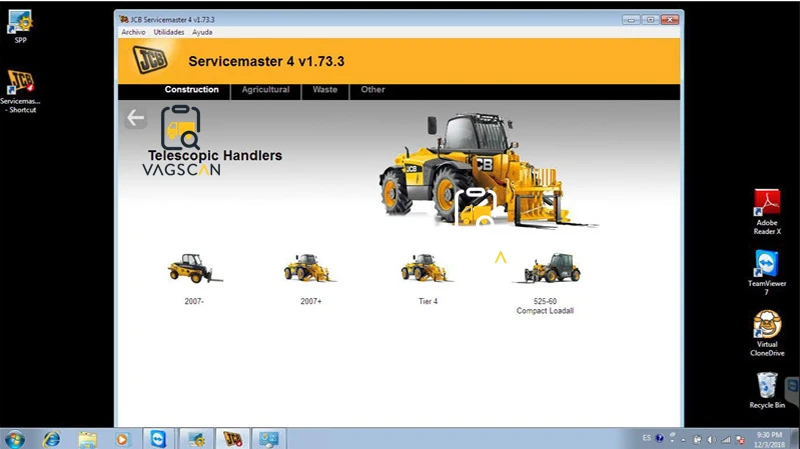Open the Other tab
The width and height of the screenshot is (800, 449).
click(x=372, y=90)
